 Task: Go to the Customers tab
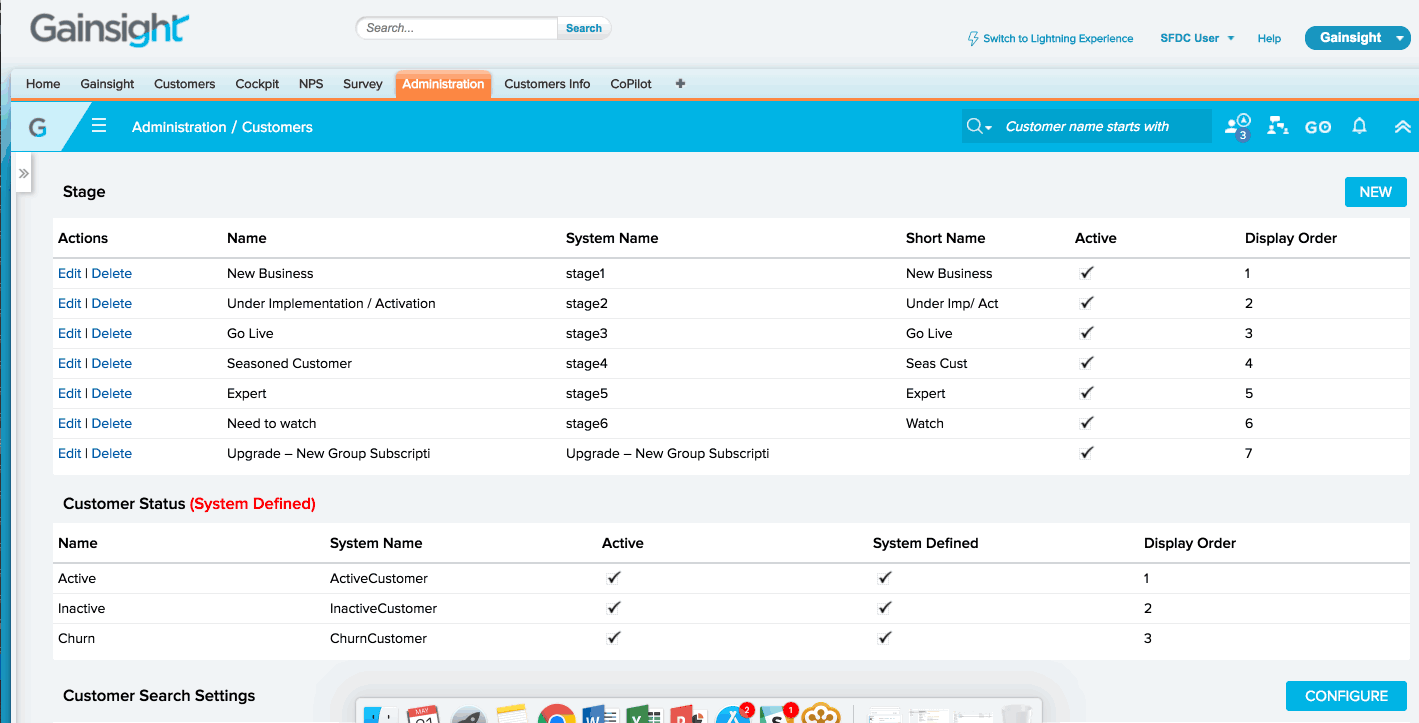pos(185,84)
